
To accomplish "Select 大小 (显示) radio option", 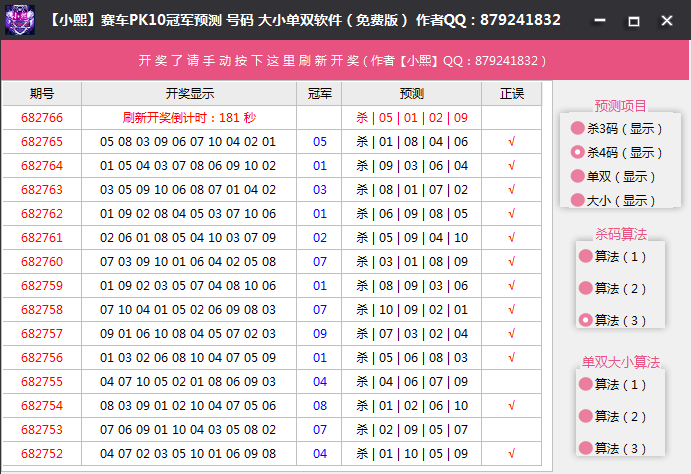I will [x=613, y=200].
